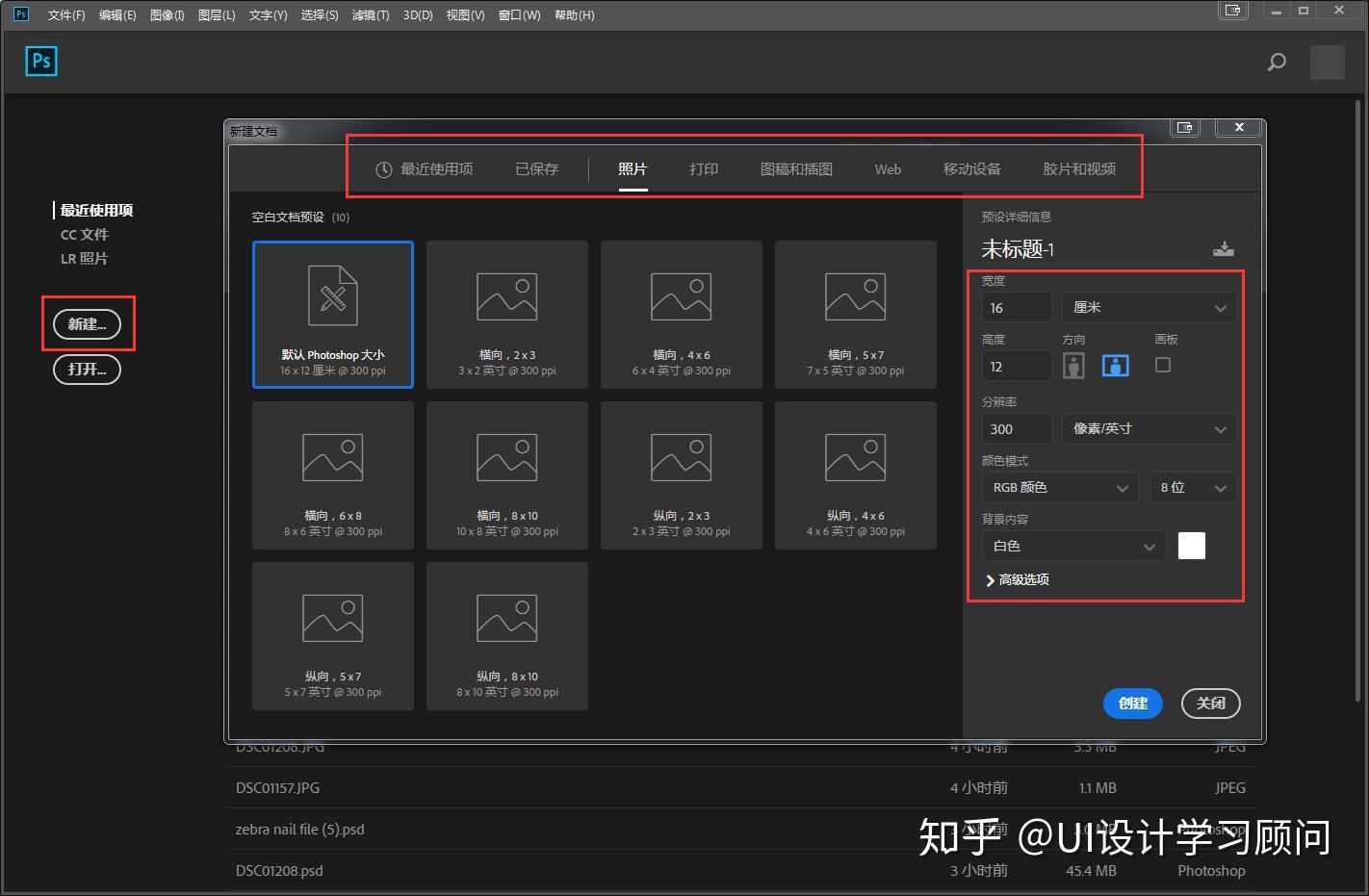The width and height of the screenshot is (1369, 896).
Task: Switch to 移动设备 tab
Action: point(972,169)
